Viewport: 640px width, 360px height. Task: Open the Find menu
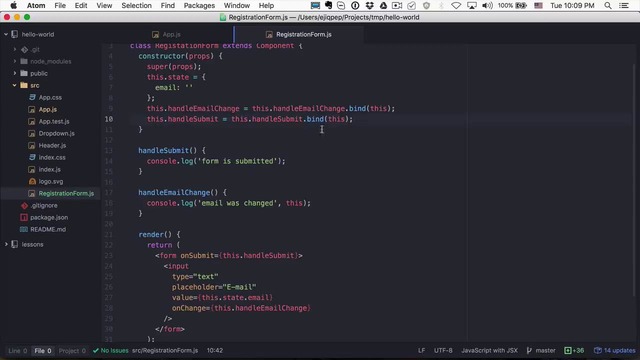[x=167, y=5]
